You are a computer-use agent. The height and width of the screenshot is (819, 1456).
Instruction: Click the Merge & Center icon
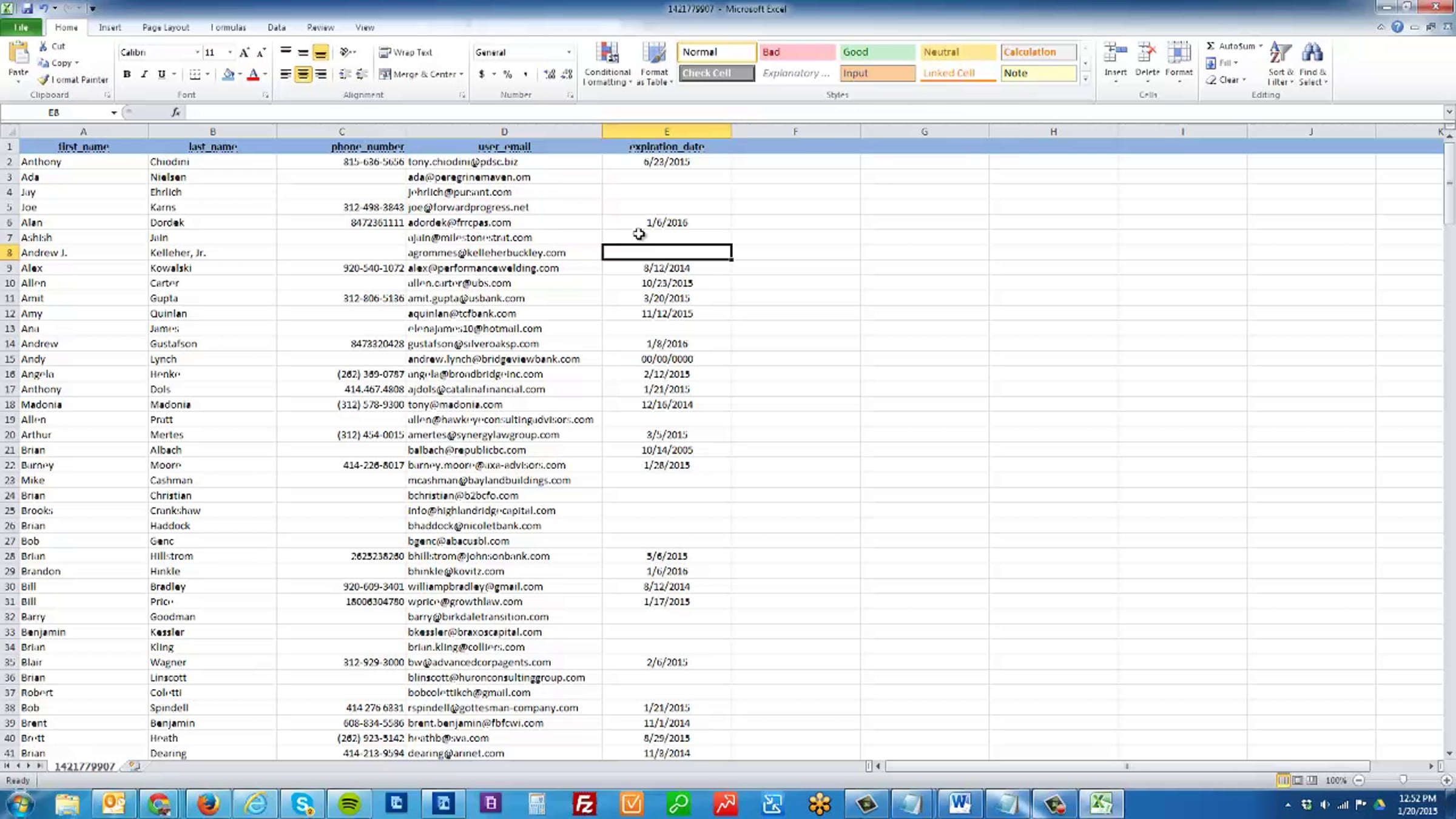(385, 74)
